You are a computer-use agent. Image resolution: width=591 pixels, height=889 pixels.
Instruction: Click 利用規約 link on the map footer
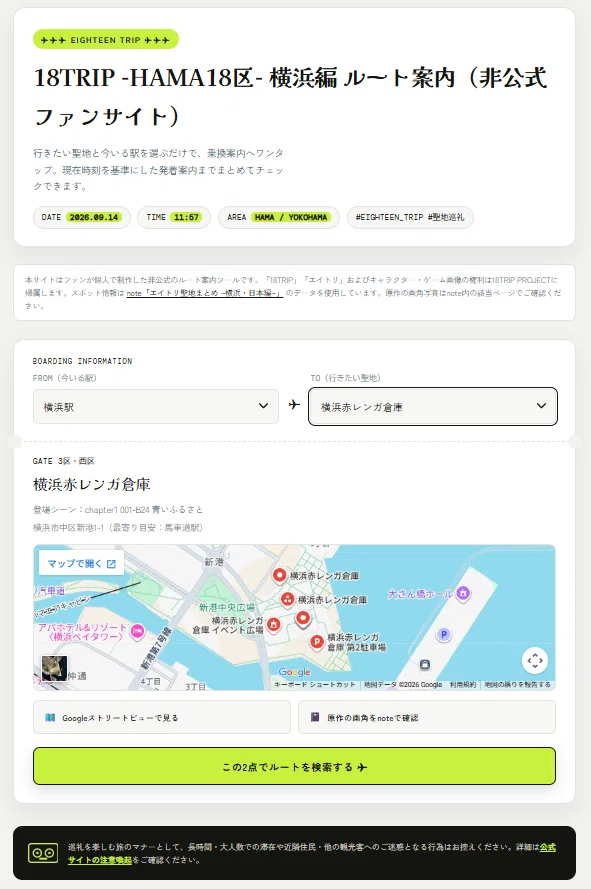(463, 684)
